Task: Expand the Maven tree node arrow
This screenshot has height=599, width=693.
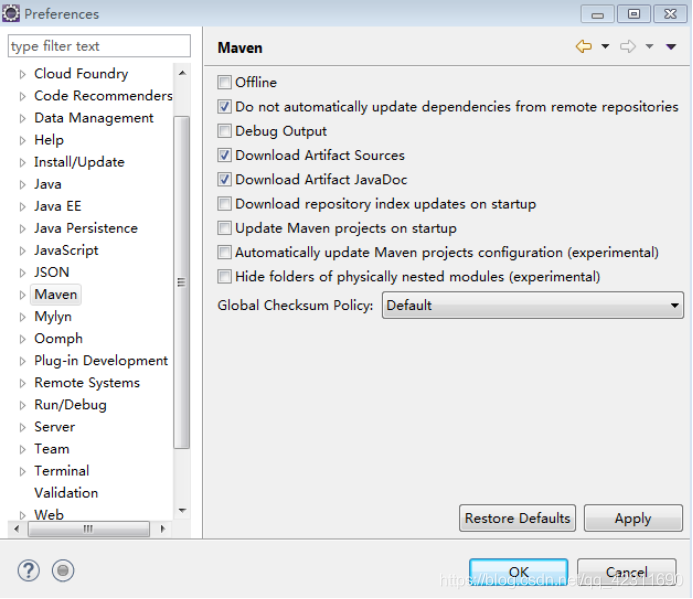Action: coord(23,295)
